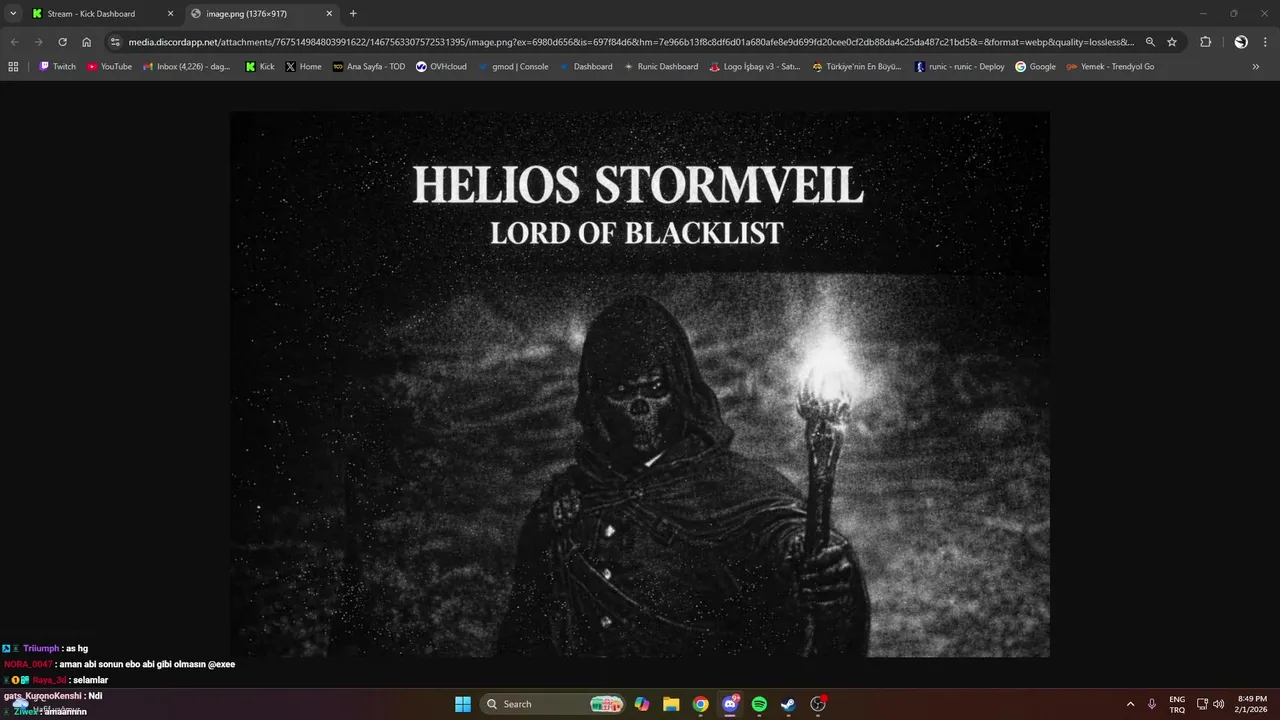Click the chat username gats_KuronoKenshi
Image resolution: width=1280 pixels, height=720 pixels.
click(x=42, y=695)
